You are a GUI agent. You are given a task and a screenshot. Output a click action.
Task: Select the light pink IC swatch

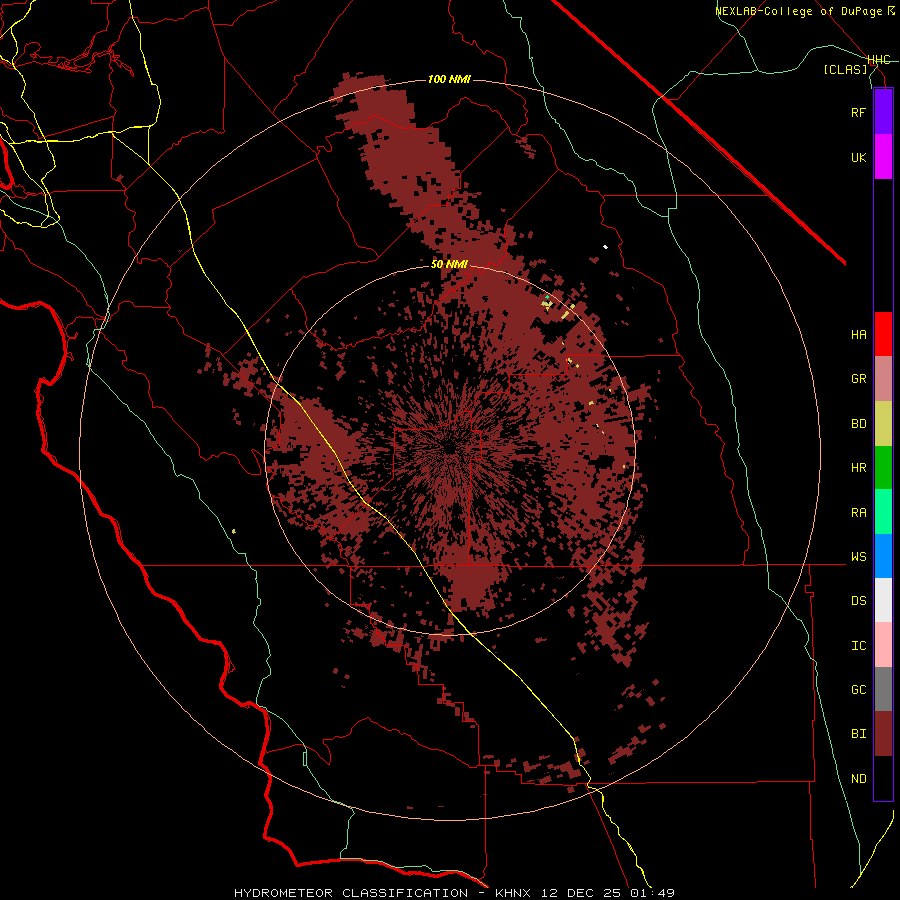click(x=883, y=645)
